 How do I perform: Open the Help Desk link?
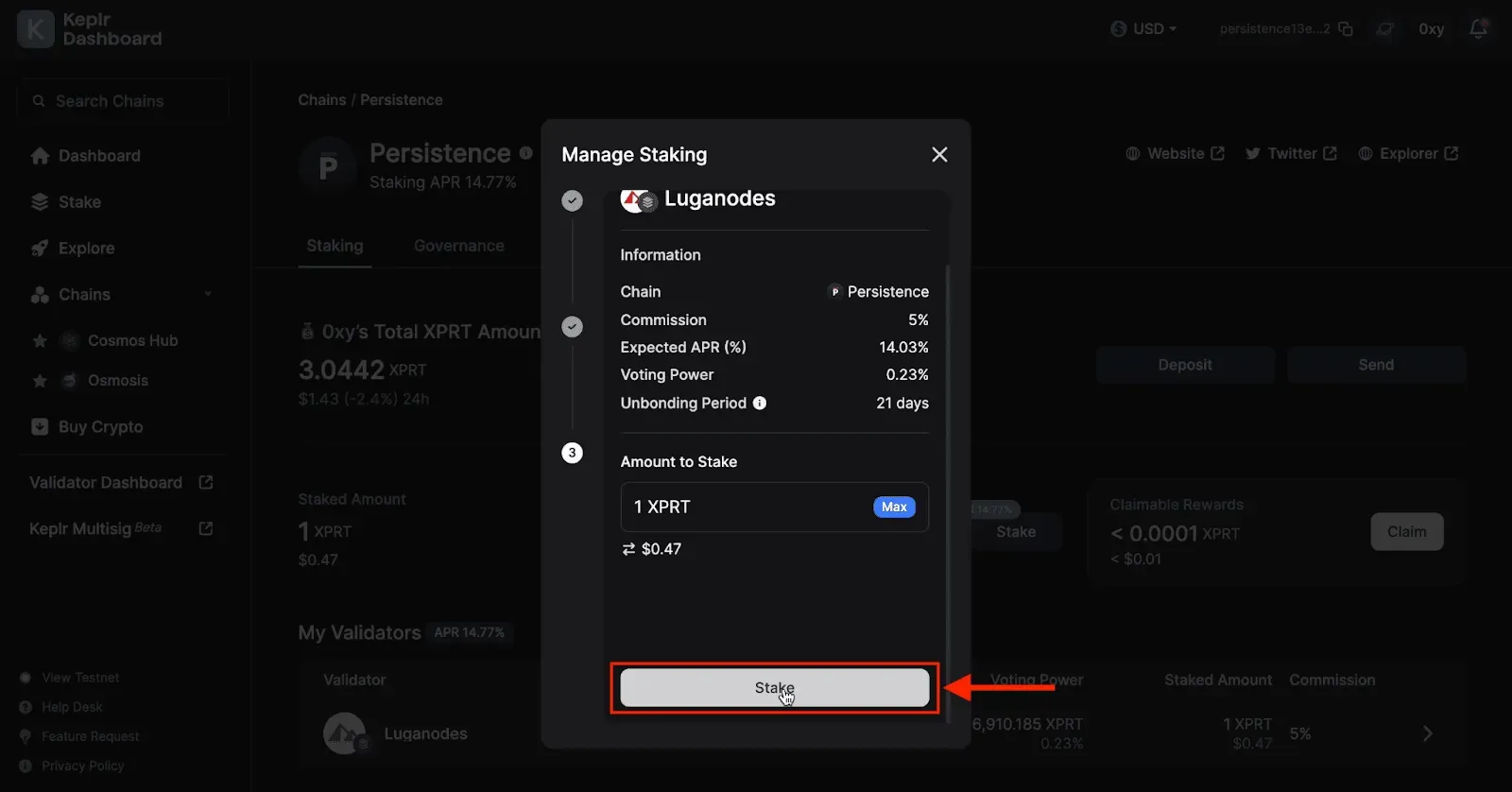coord(72,707)
